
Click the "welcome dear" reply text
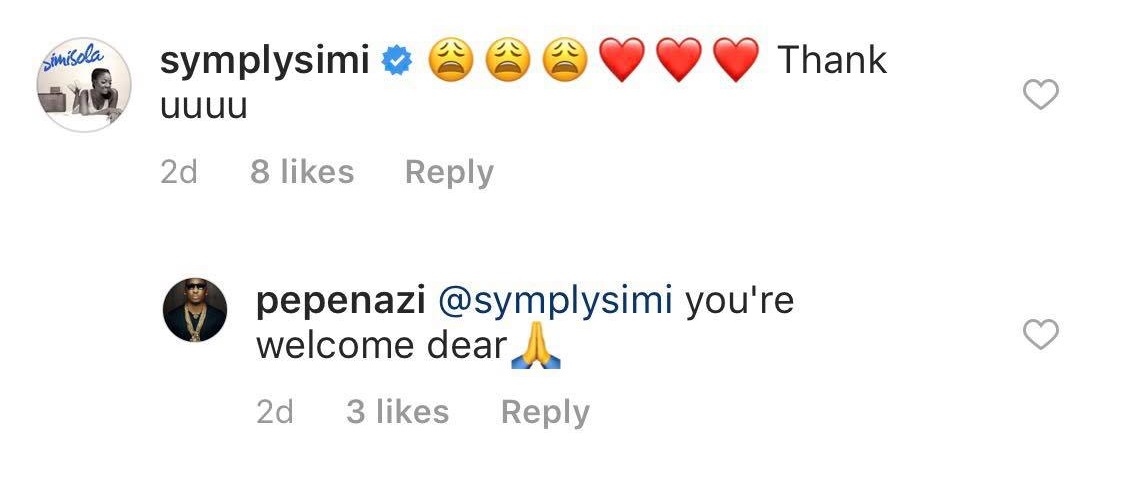coord(380,346)
